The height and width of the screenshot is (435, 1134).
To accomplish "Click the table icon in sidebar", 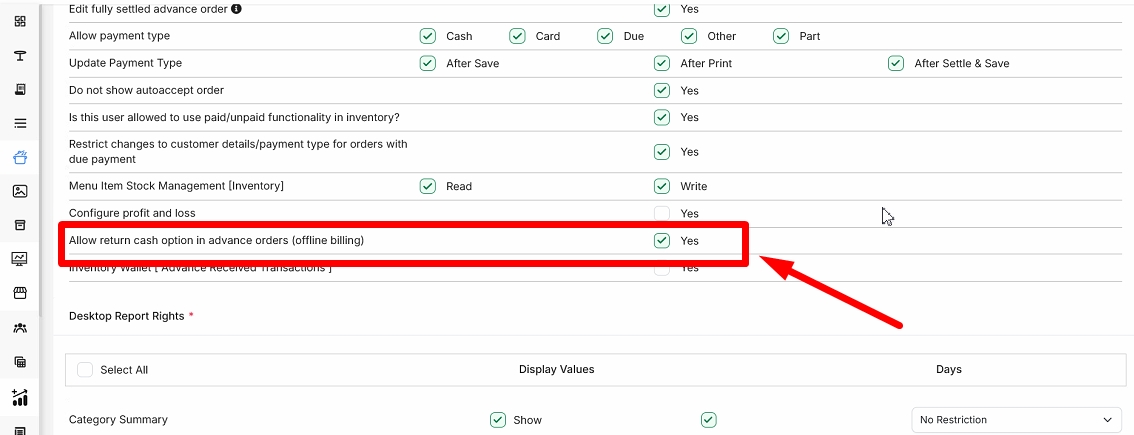I will (x=20, y=56).
